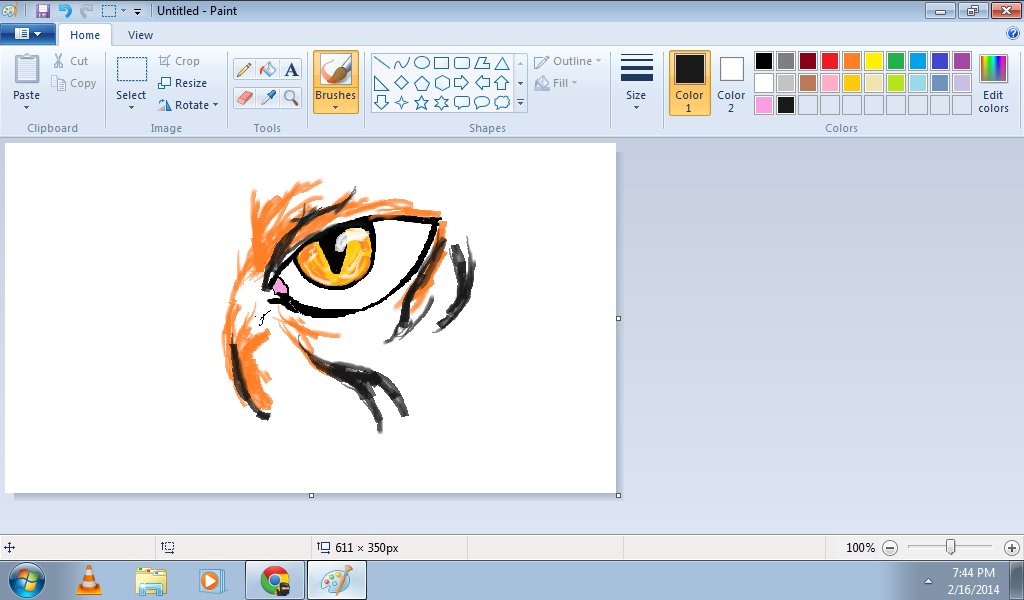Screen dimensions: 1024x600
Task: Choose the Polygon shape
Action: [482, 63]
